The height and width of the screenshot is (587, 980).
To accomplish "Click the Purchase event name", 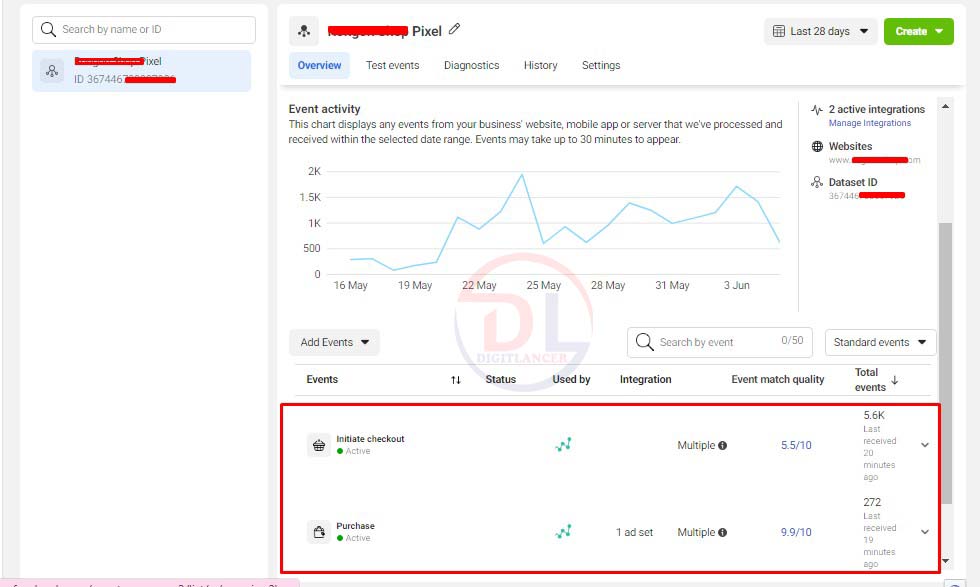I will [x=356, y=526].
